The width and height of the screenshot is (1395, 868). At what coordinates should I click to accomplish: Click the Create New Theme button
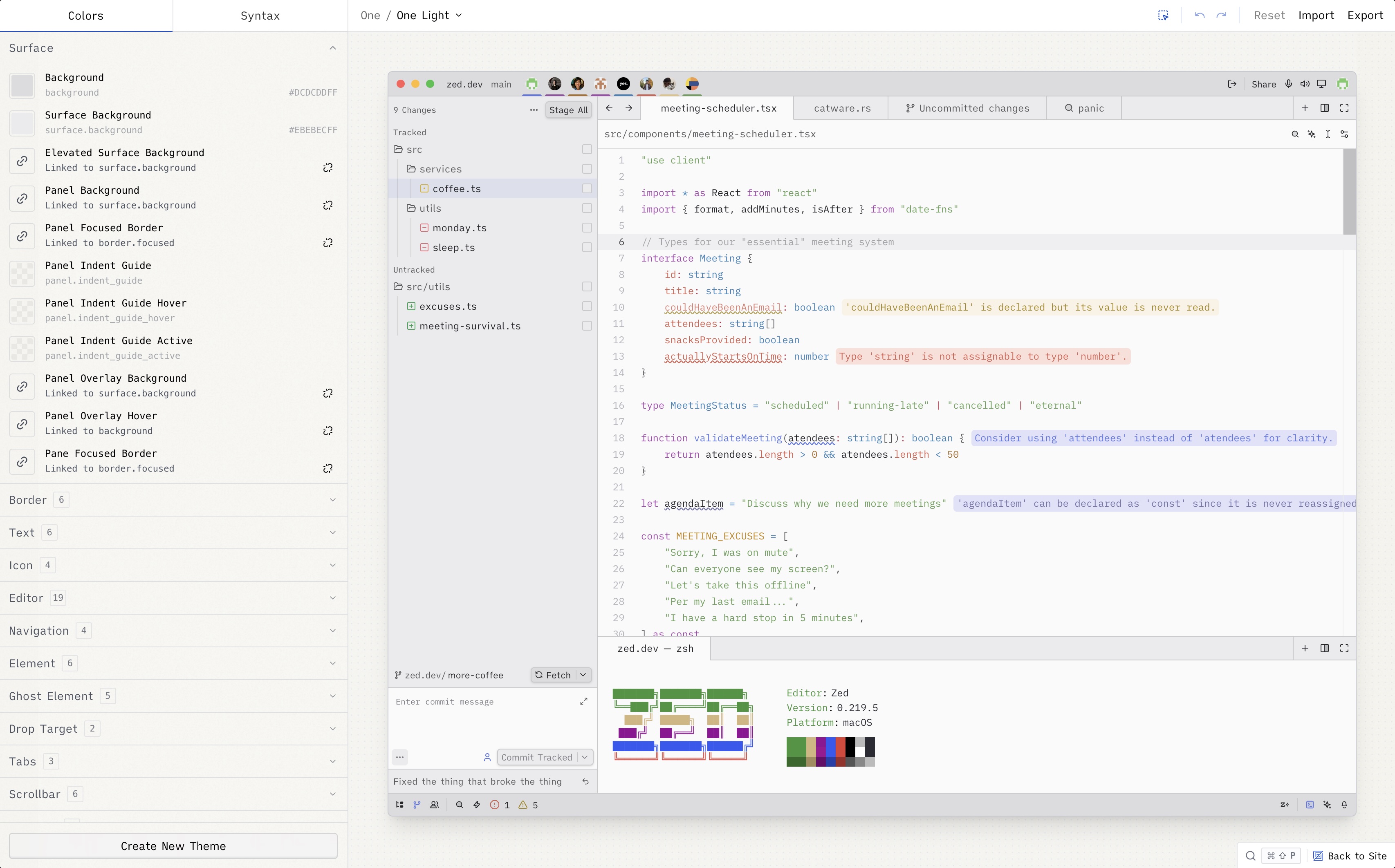[x=173, y=846]
